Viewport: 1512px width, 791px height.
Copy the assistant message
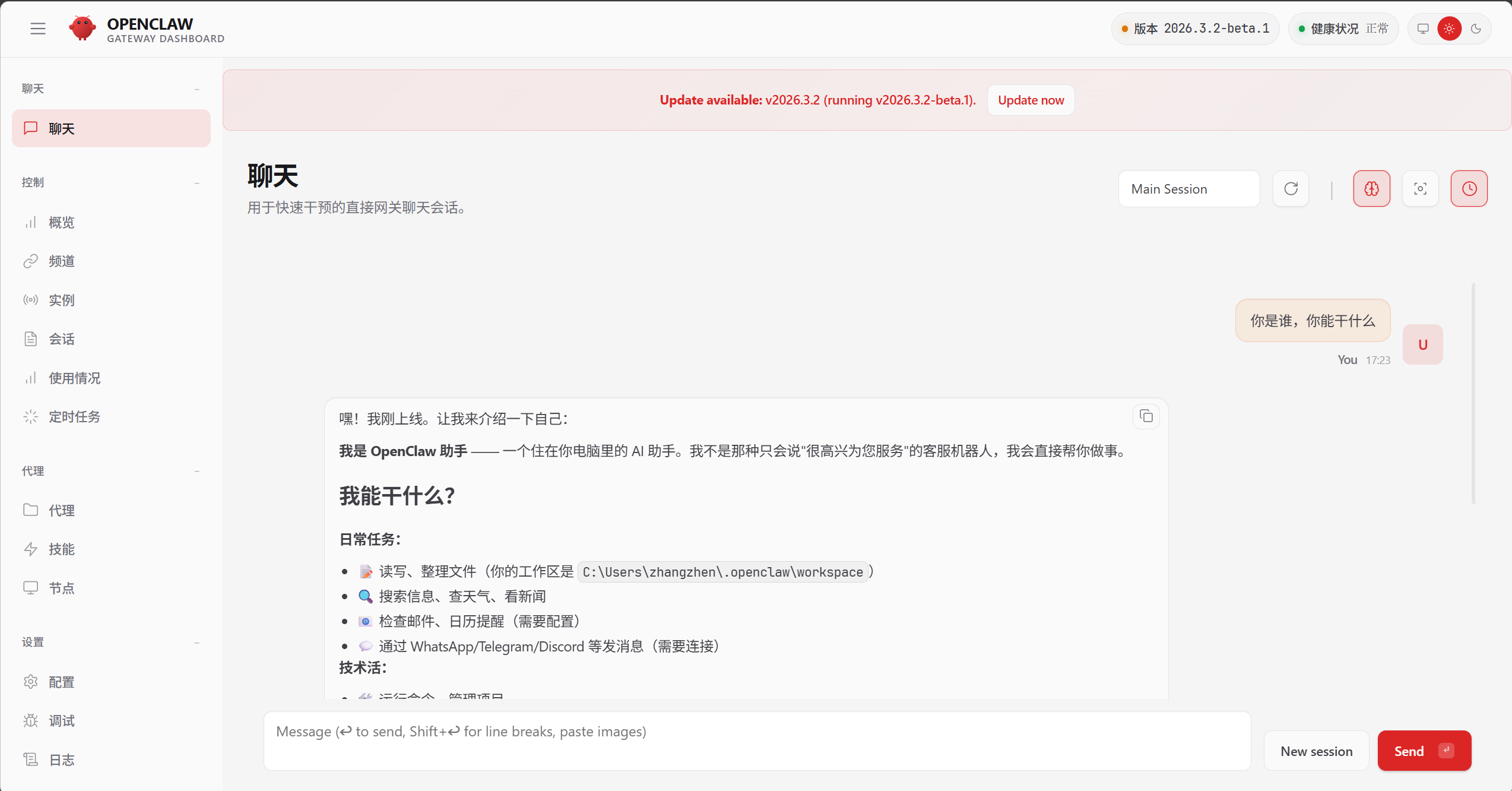(1146, 416)
